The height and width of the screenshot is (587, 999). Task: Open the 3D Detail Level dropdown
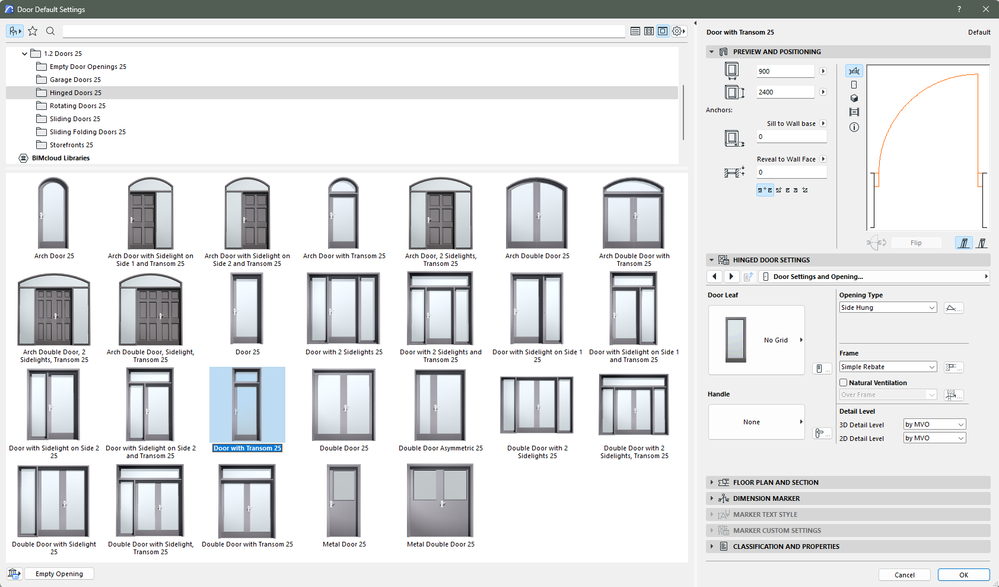(934, 424)
